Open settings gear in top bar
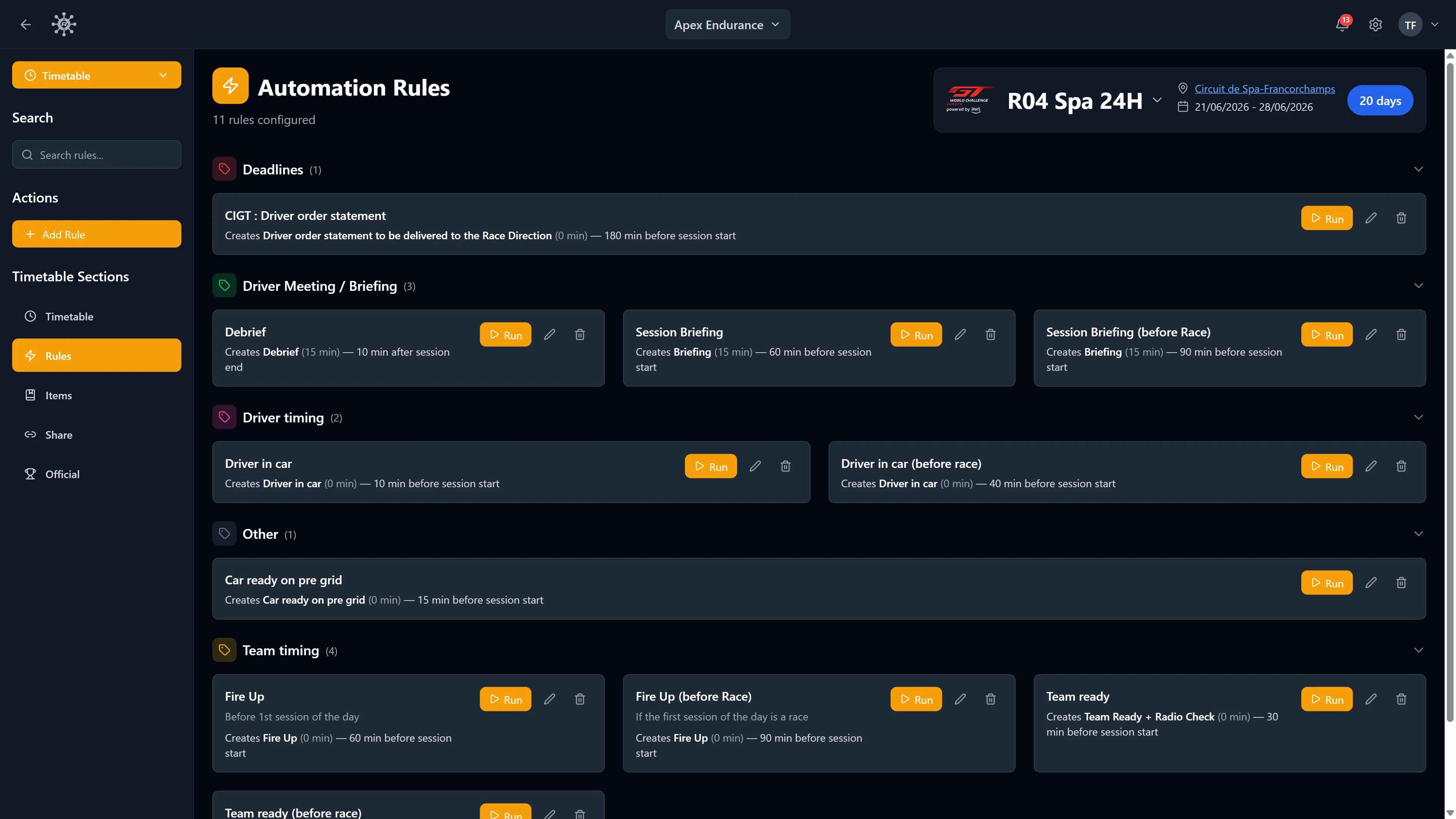Viewport: 1456px width, 819px height. pos(1375,25)
